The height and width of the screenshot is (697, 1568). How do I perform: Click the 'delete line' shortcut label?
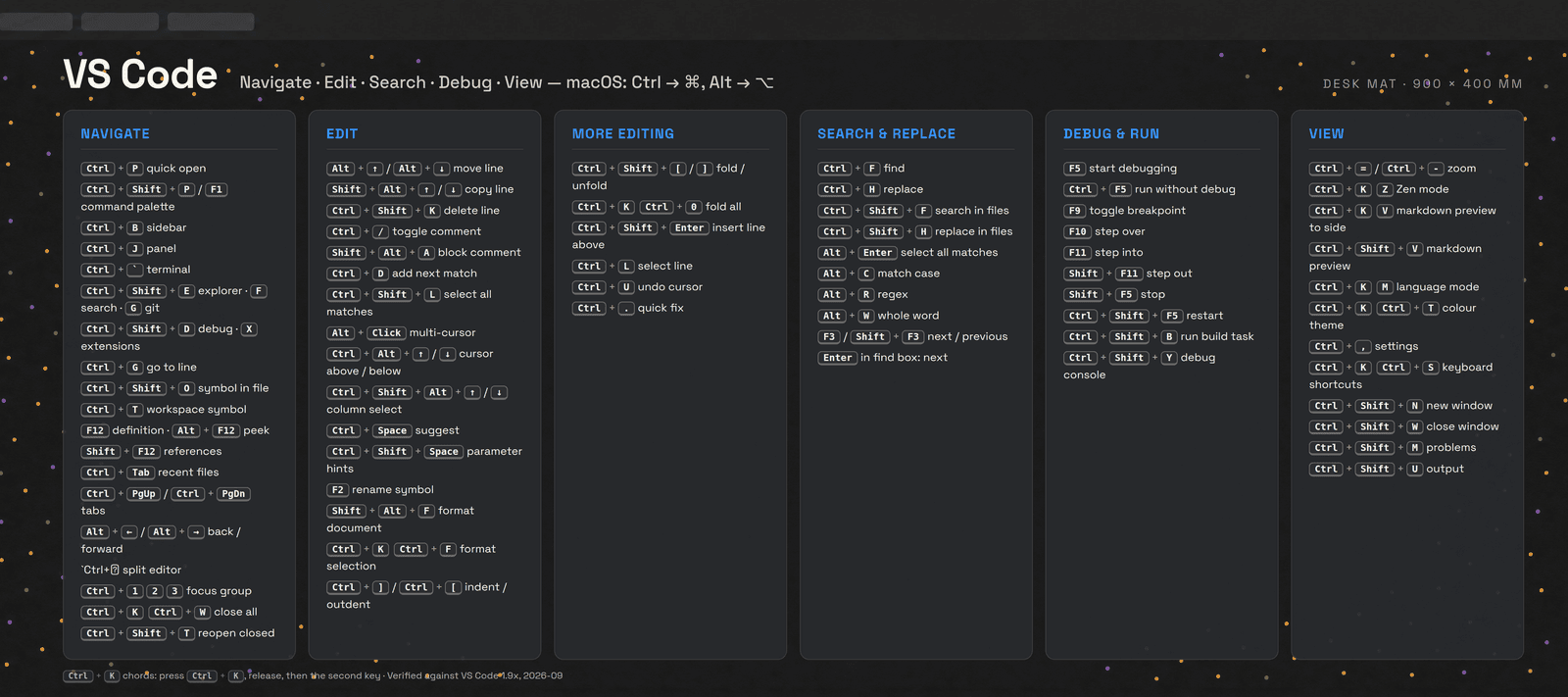coord(471,211)
